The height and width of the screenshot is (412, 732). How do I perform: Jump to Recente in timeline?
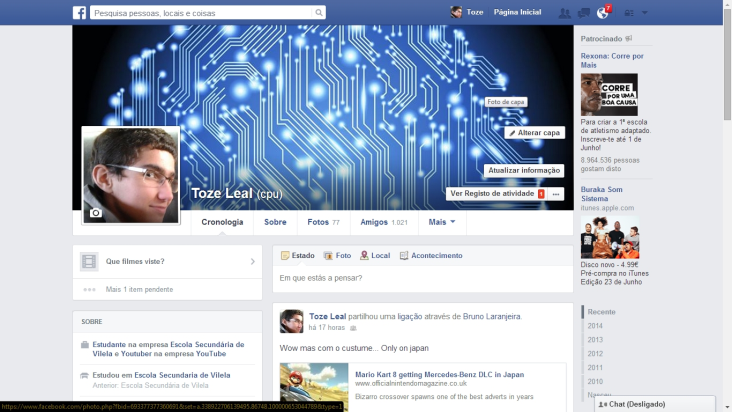(601, 312)
